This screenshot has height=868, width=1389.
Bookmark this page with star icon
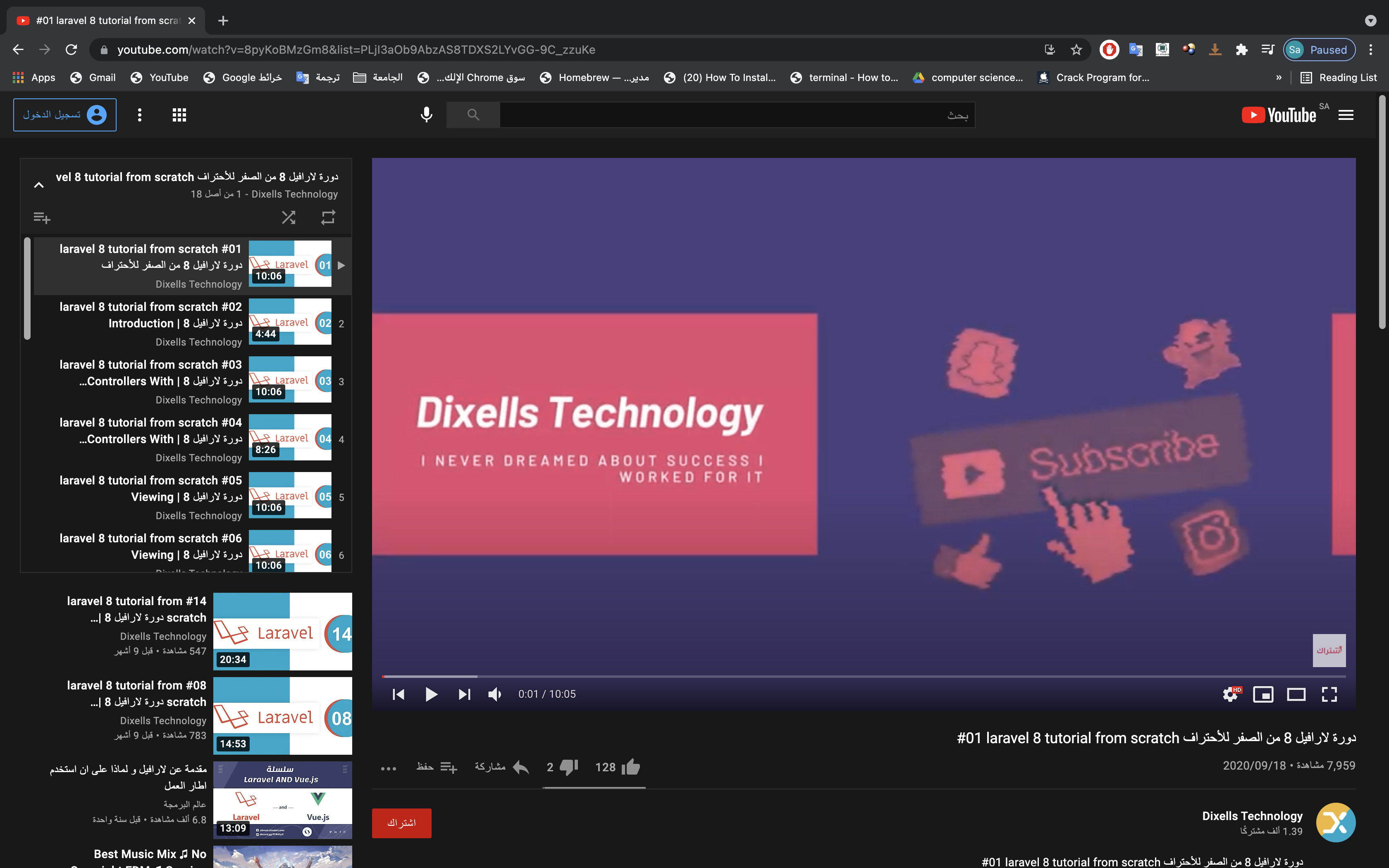click(1076, 50)
